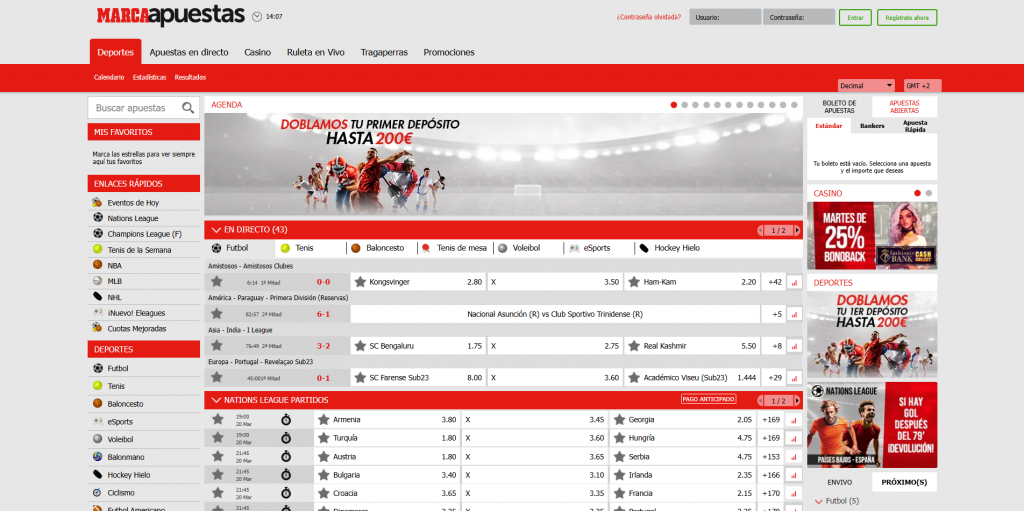Open Champions League (F) quick link
This screenshot has width=1024, height=511.
[144, 234]
